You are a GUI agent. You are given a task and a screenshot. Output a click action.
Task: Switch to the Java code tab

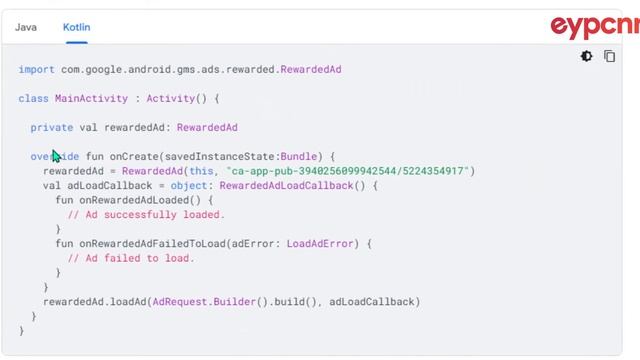[x=26, y=27]
